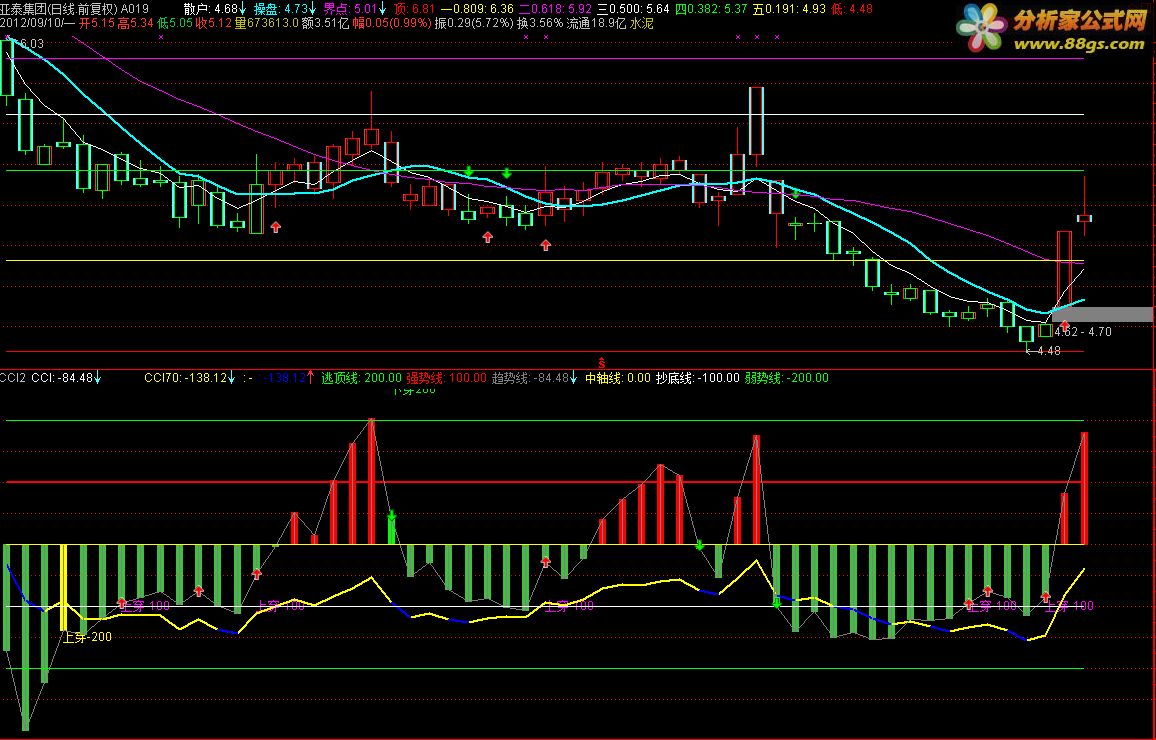This screenshot has width=1156, height=740.
Task: Click the 四0.382: 5.37 level
Action: [712, 9]
